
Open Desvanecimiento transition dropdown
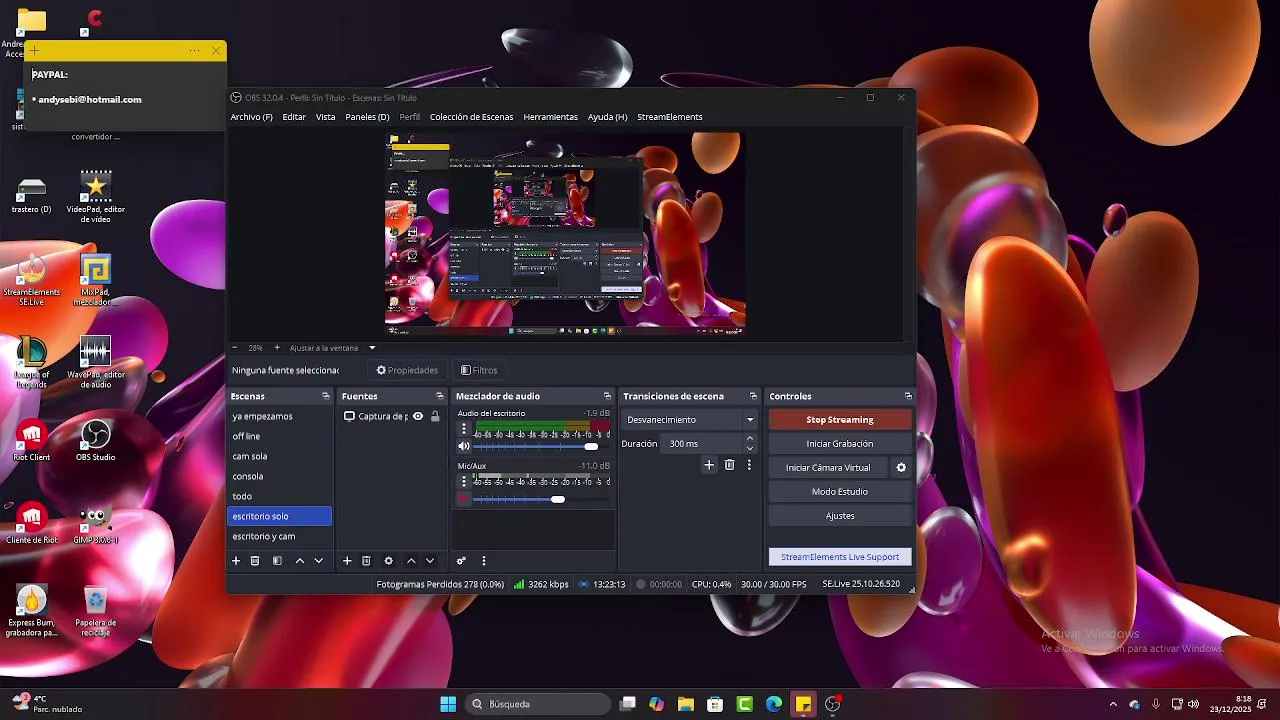tap(688, 420)
